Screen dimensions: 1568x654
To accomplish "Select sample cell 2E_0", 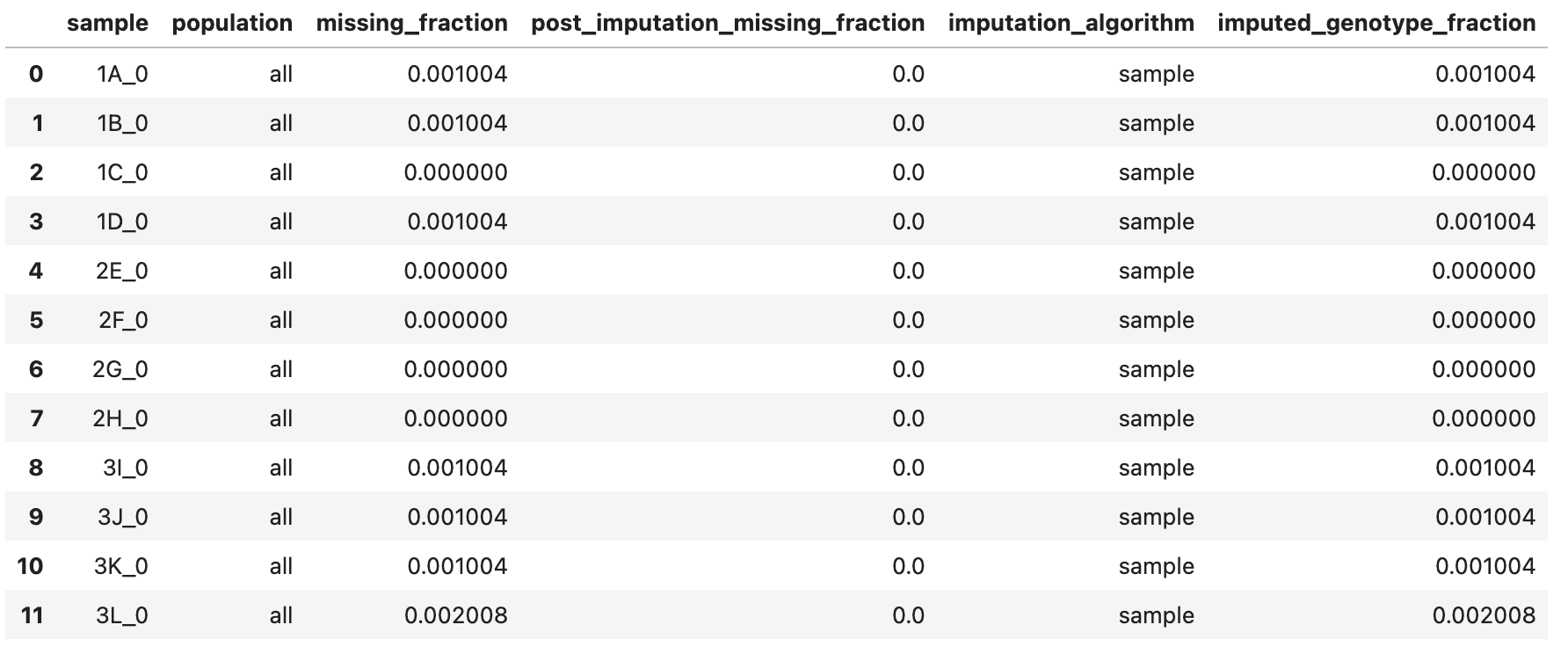I will point(122,271).
